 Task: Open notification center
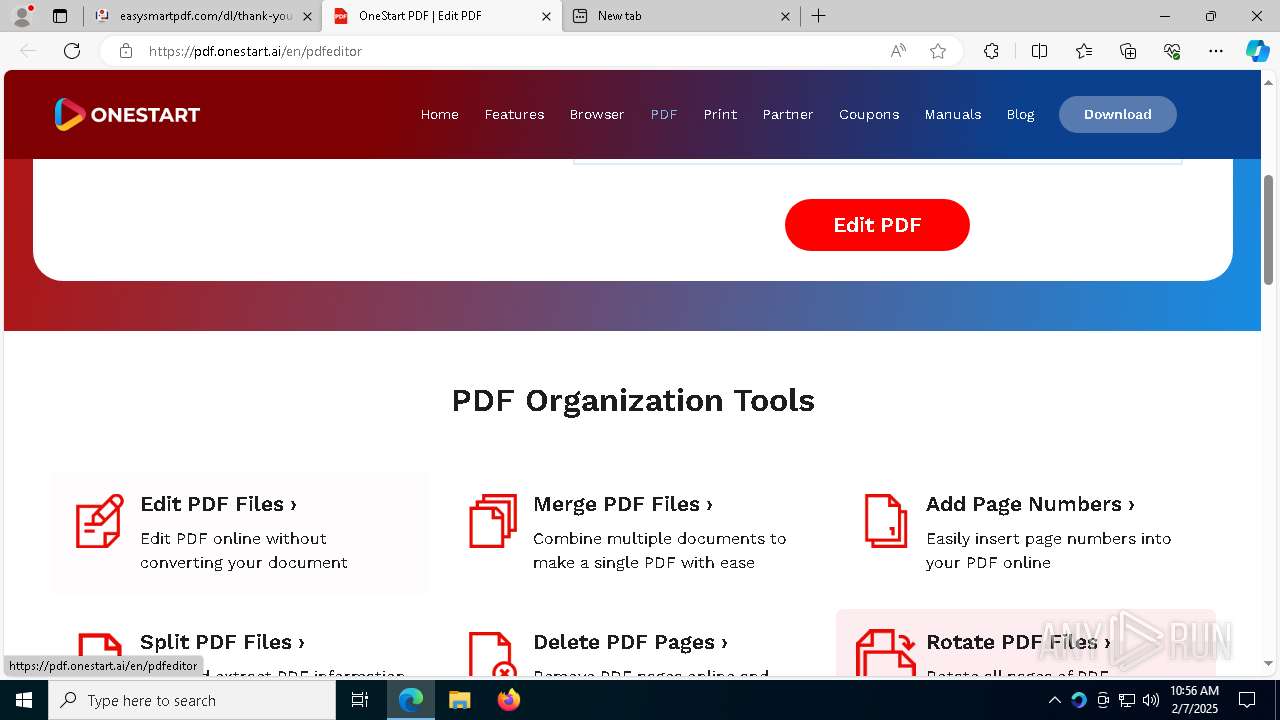pos(1247,700)
